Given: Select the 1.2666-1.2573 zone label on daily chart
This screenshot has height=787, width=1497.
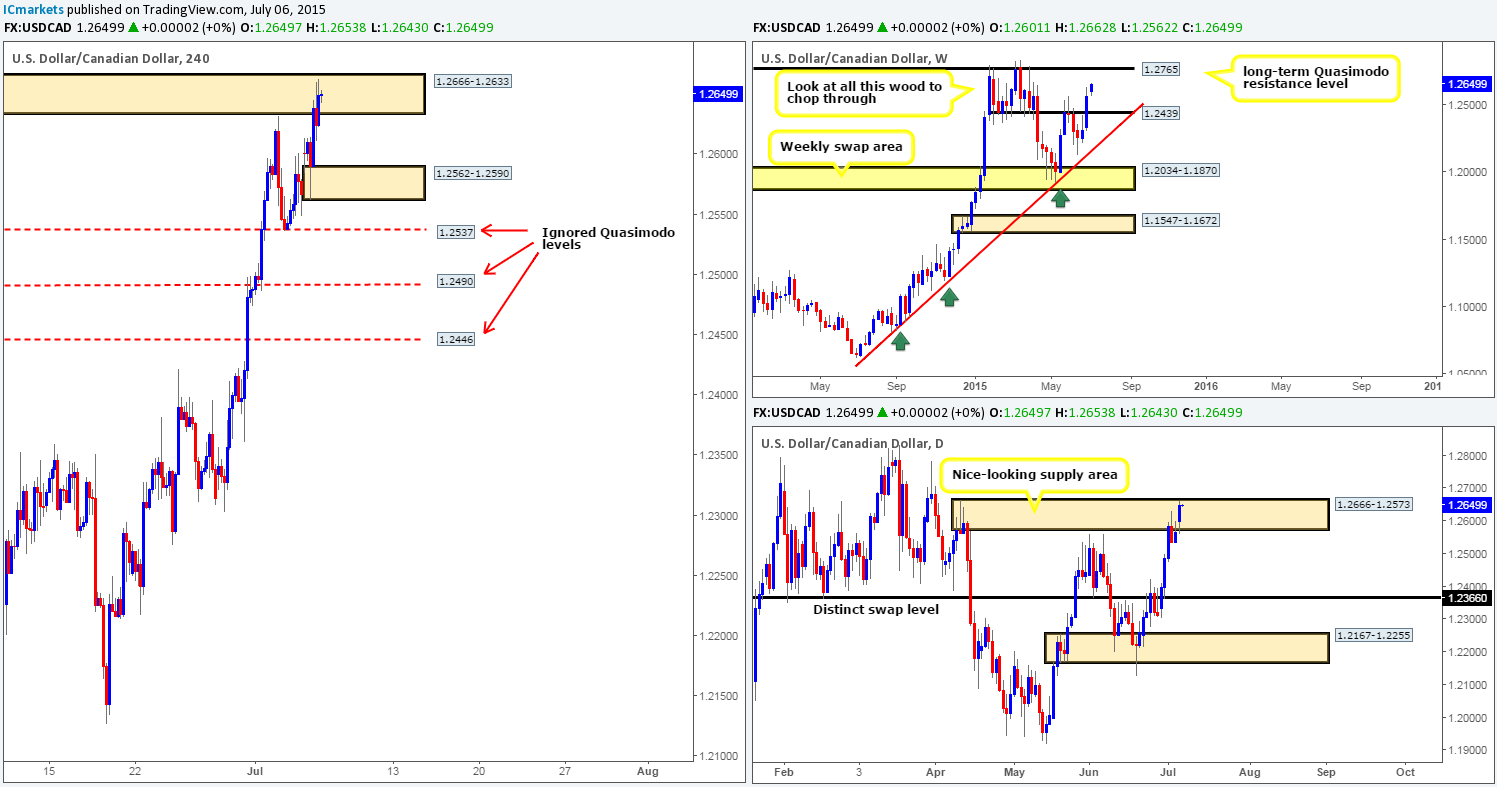Looking at the screenshot, I should (x=1375, y=503).
